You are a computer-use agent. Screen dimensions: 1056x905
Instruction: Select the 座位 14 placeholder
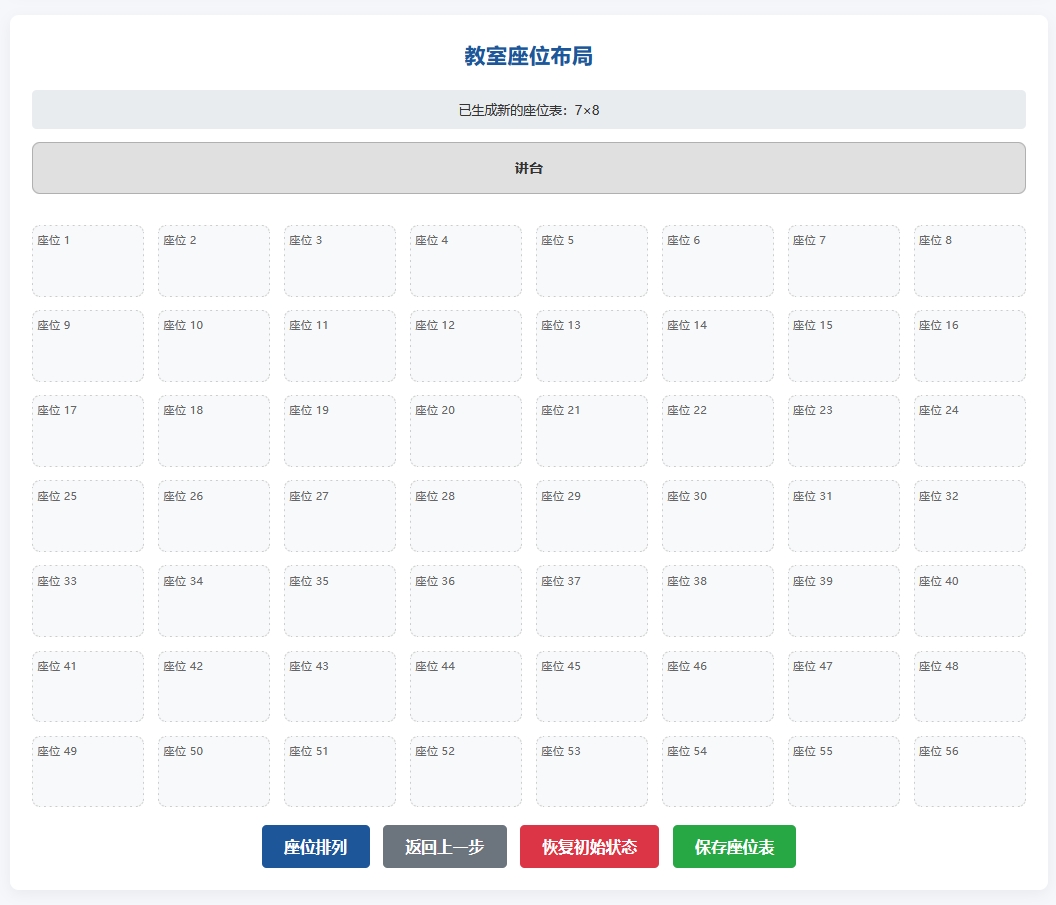coord(718,346)
